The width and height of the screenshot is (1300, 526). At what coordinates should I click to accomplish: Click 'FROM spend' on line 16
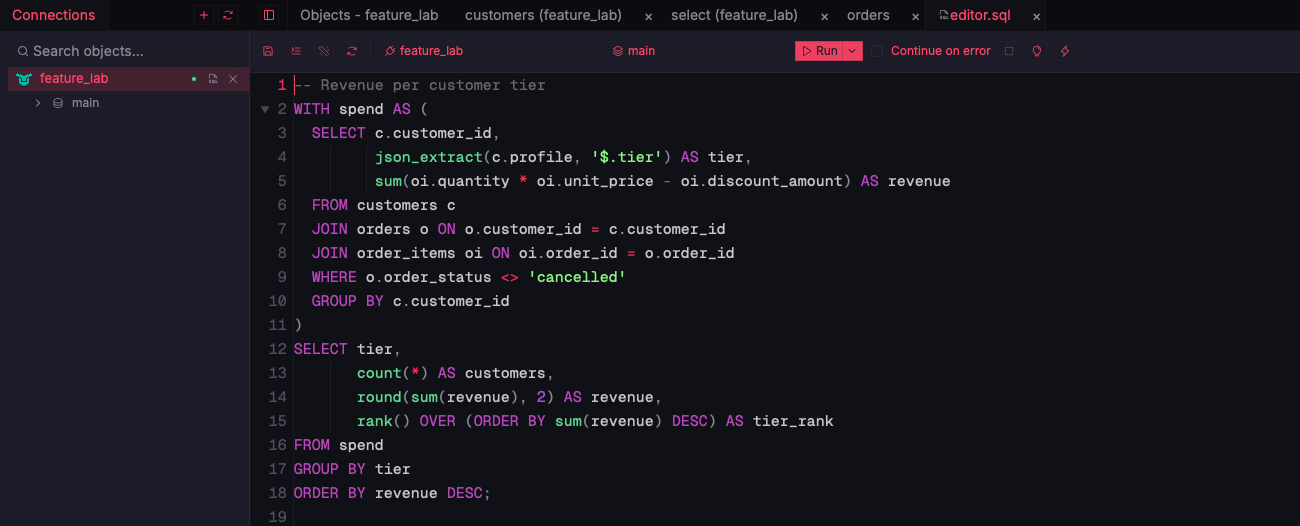coord(339,445)
